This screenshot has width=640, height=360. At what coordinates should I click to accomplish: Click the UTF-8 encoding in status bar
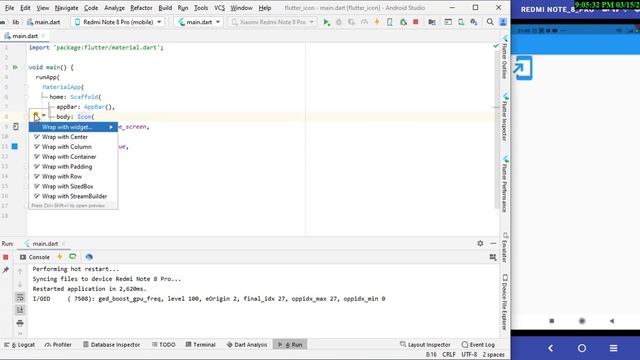pyautogui.click(x=469, y=355)
